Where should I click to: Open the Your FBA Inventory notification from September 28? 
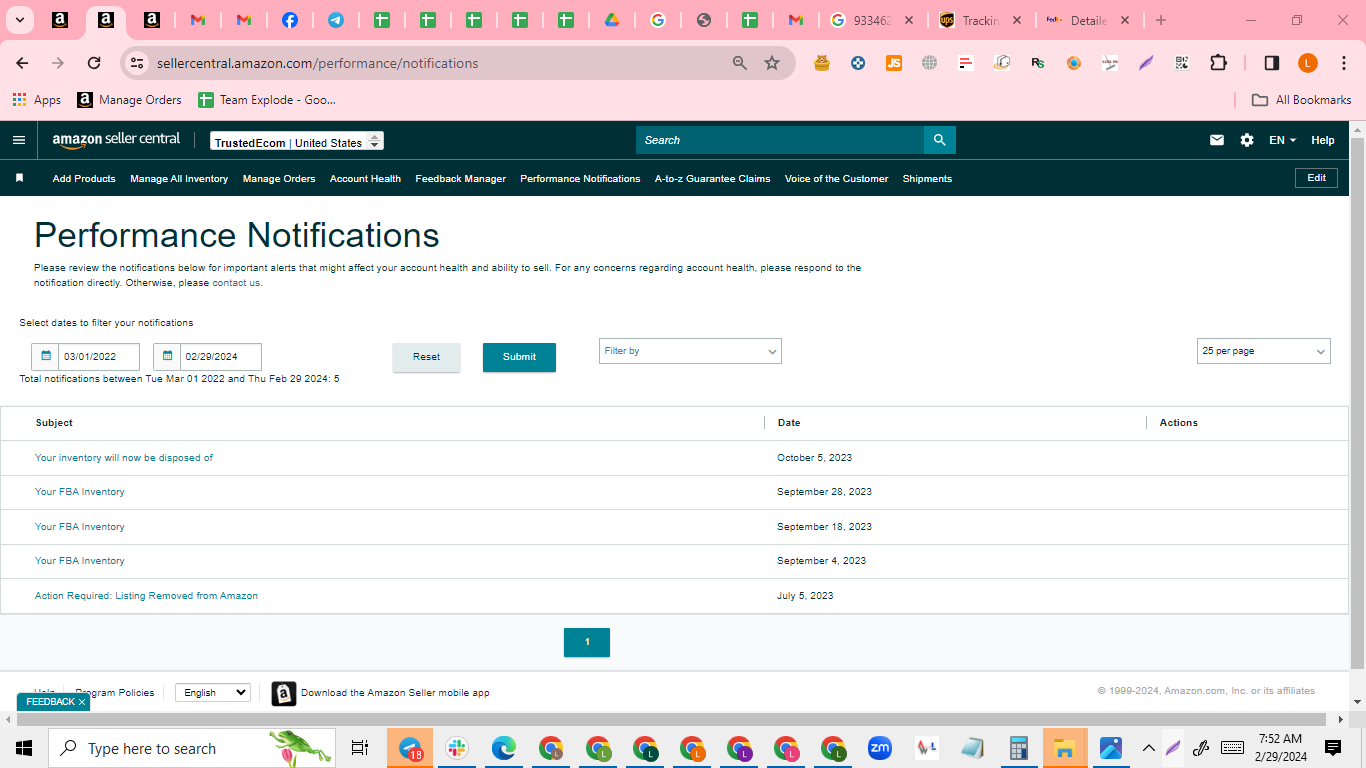pyautogui.click(x=80, y=492)
